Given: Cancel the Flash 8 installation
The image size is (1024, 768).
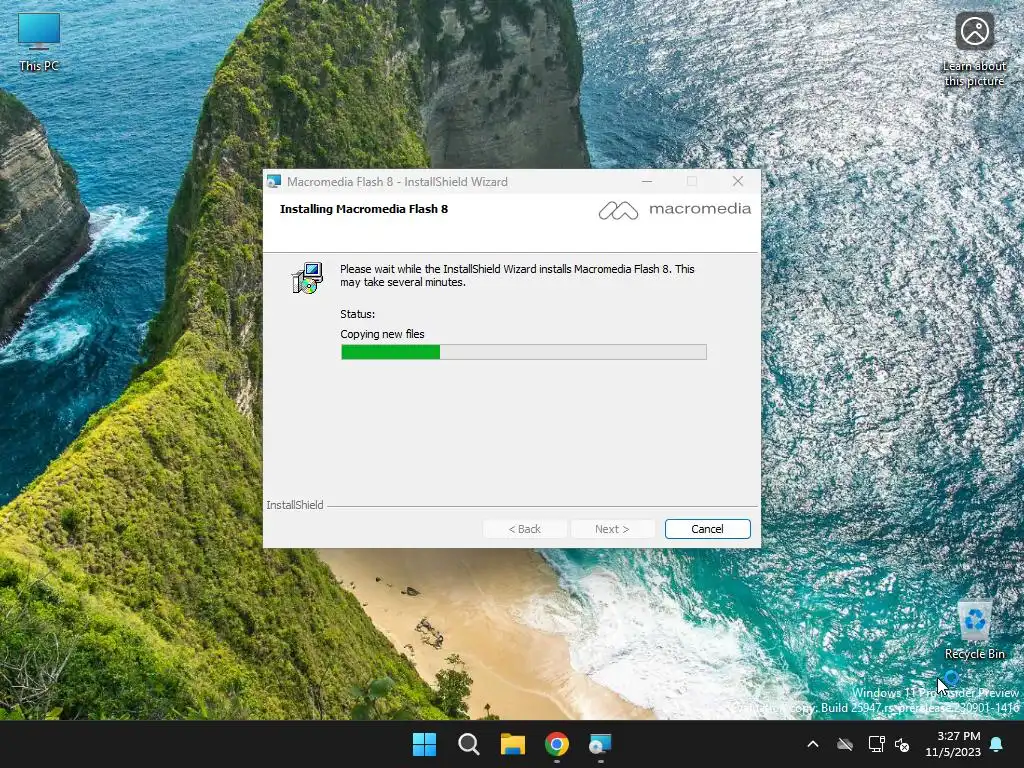Looking at the screenshot, I should point(707,529).
